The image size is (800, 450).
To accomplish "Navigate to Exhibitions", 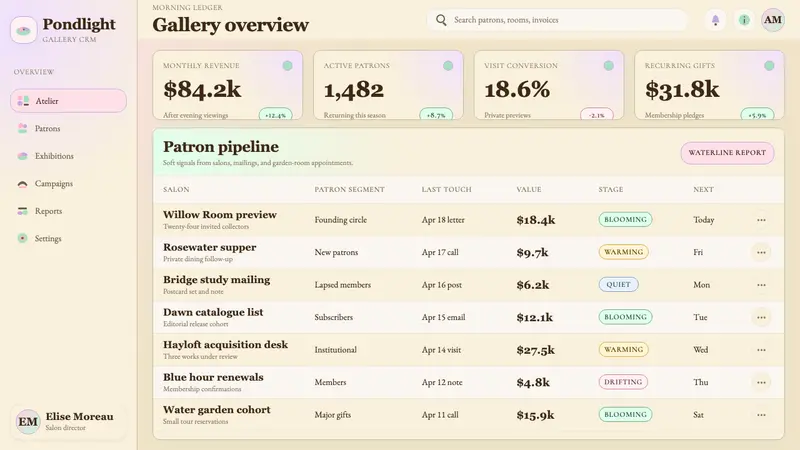I will point(68,156).
